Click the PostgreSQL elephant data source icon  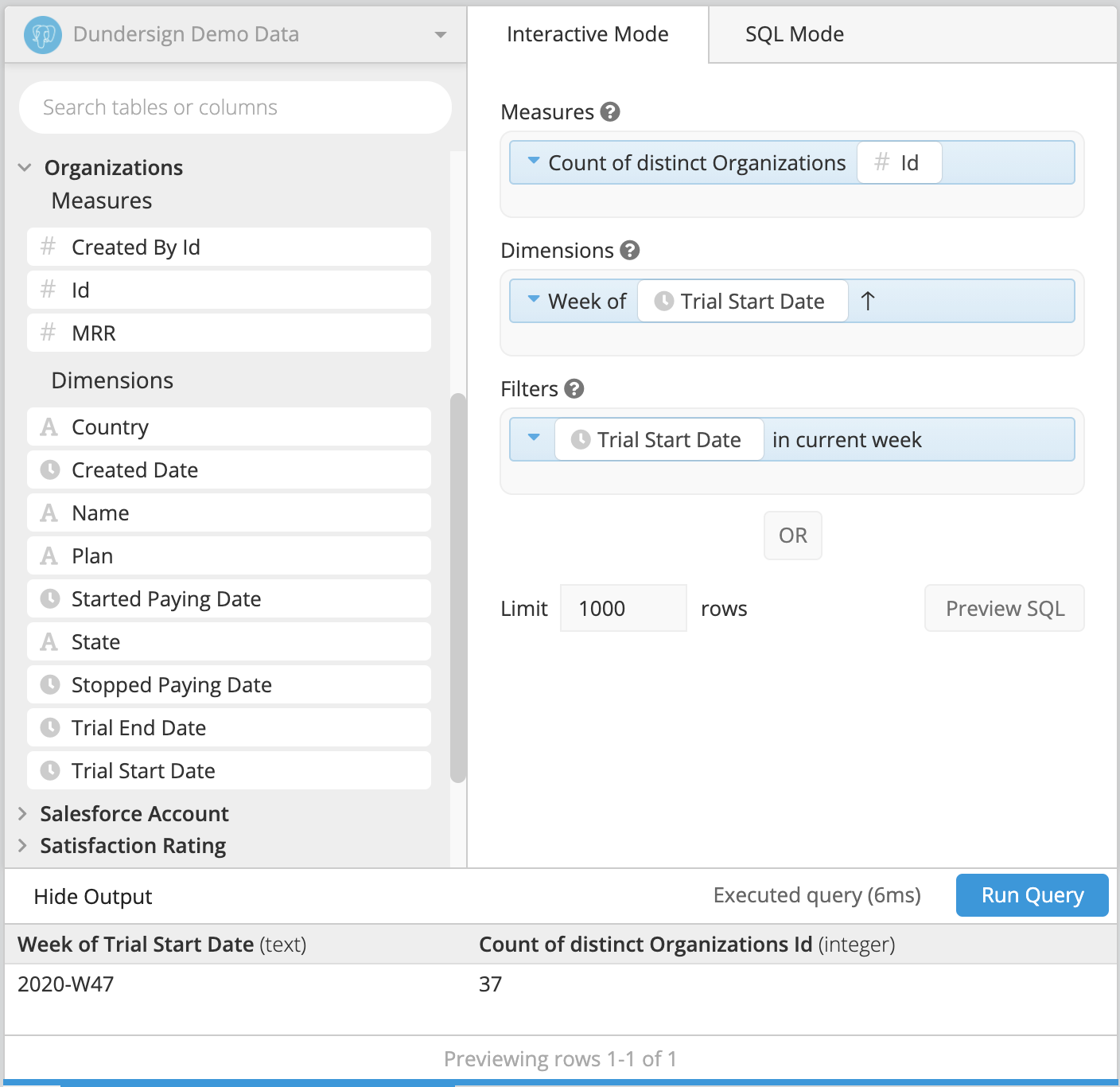coord(43,35)
